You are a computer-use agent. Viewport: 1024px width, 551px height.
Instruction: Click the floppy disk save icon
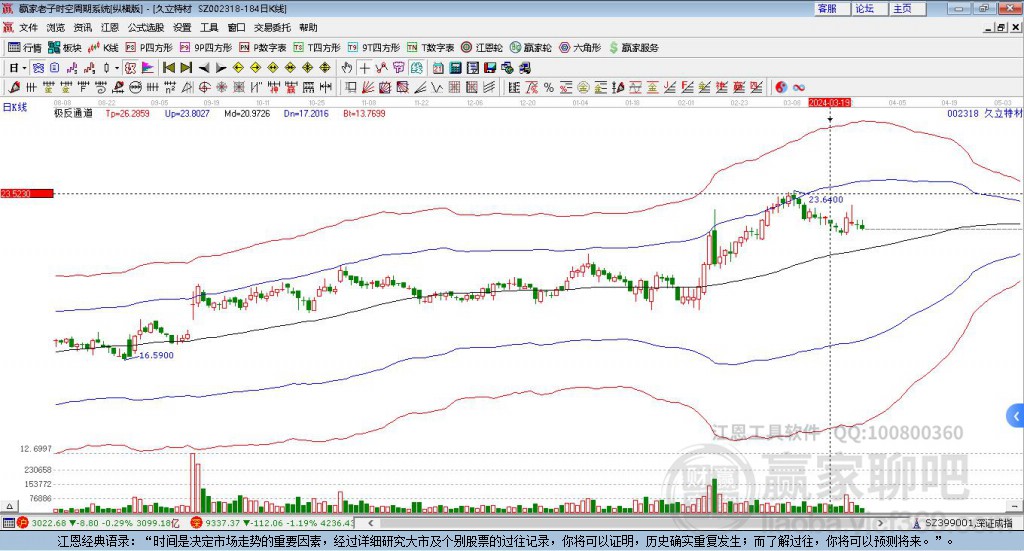coord(490,68)
